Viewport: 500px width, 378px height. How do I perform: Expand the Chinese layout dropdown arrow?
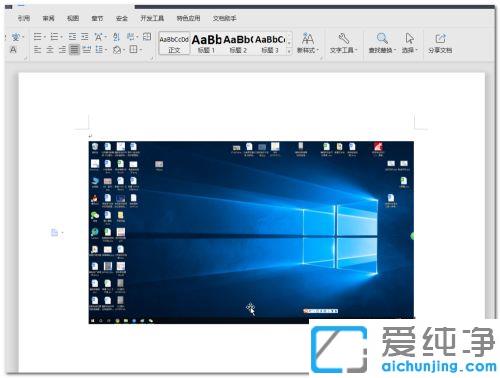pyautogui.click(x=105, y=37)
